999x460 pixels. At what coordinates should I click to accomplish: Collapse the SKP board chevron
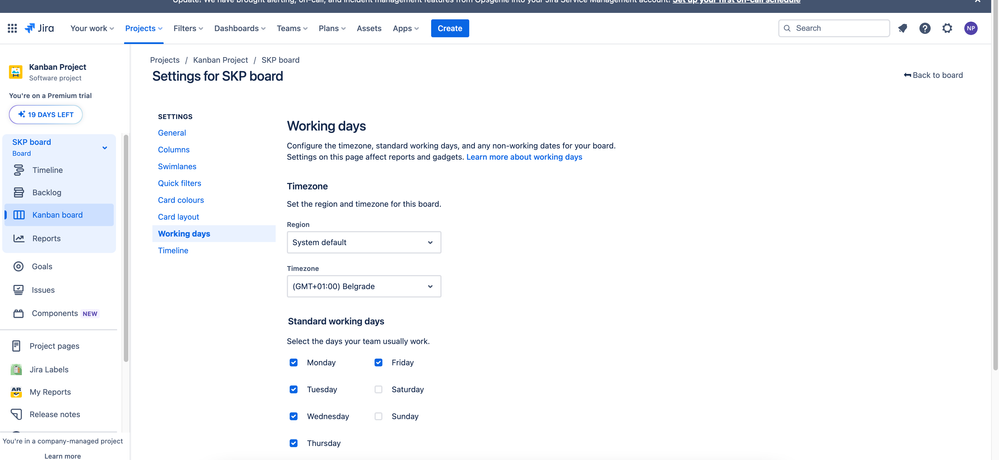click(105, 148)
